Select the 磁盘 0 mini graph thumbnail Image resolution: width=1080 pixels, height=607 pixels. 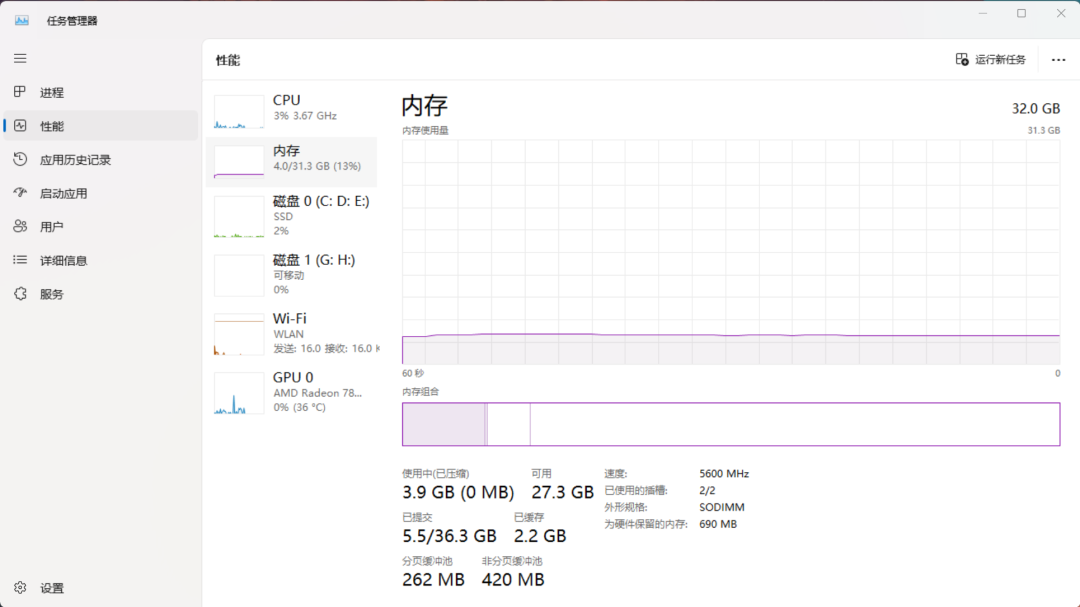[x=239, y=217]
